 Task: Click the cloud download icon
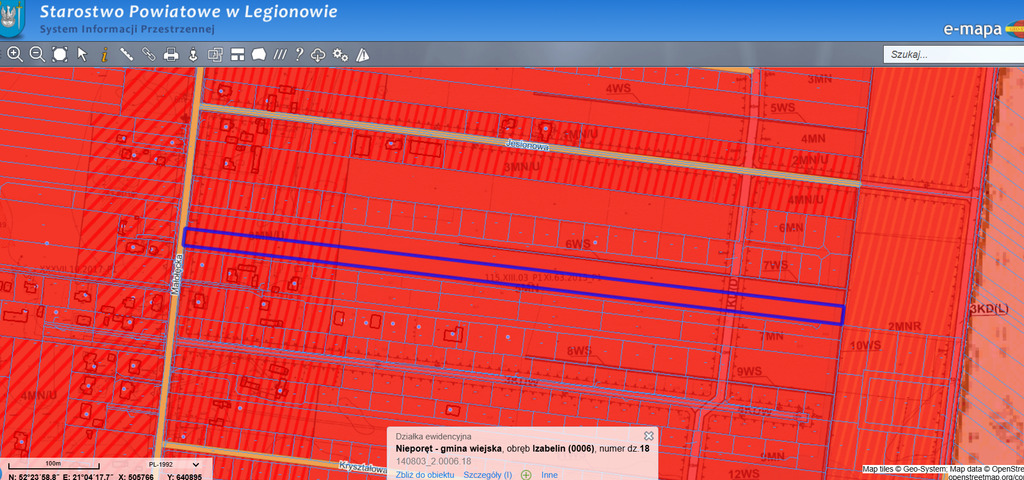[319, 55]
